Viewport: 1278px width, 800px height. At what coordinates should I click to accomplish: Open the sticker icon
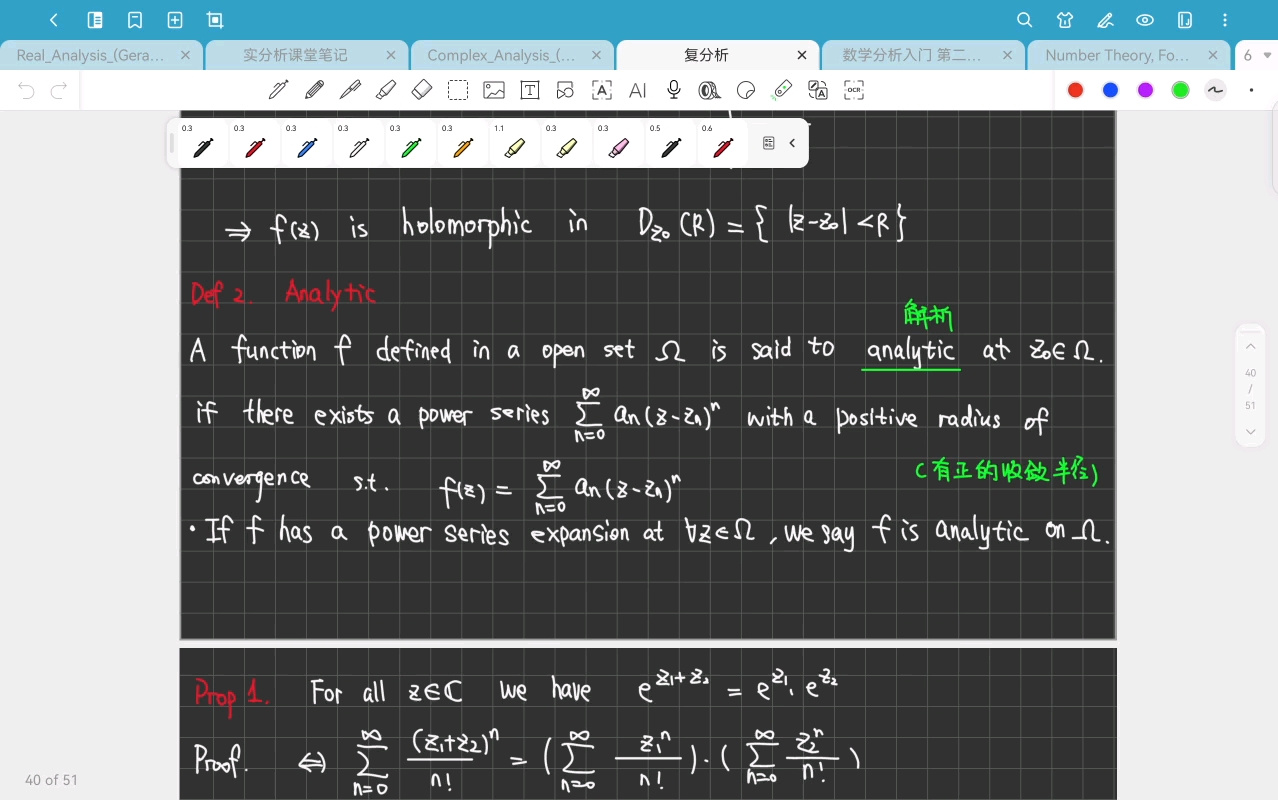(x=746, y=90)
